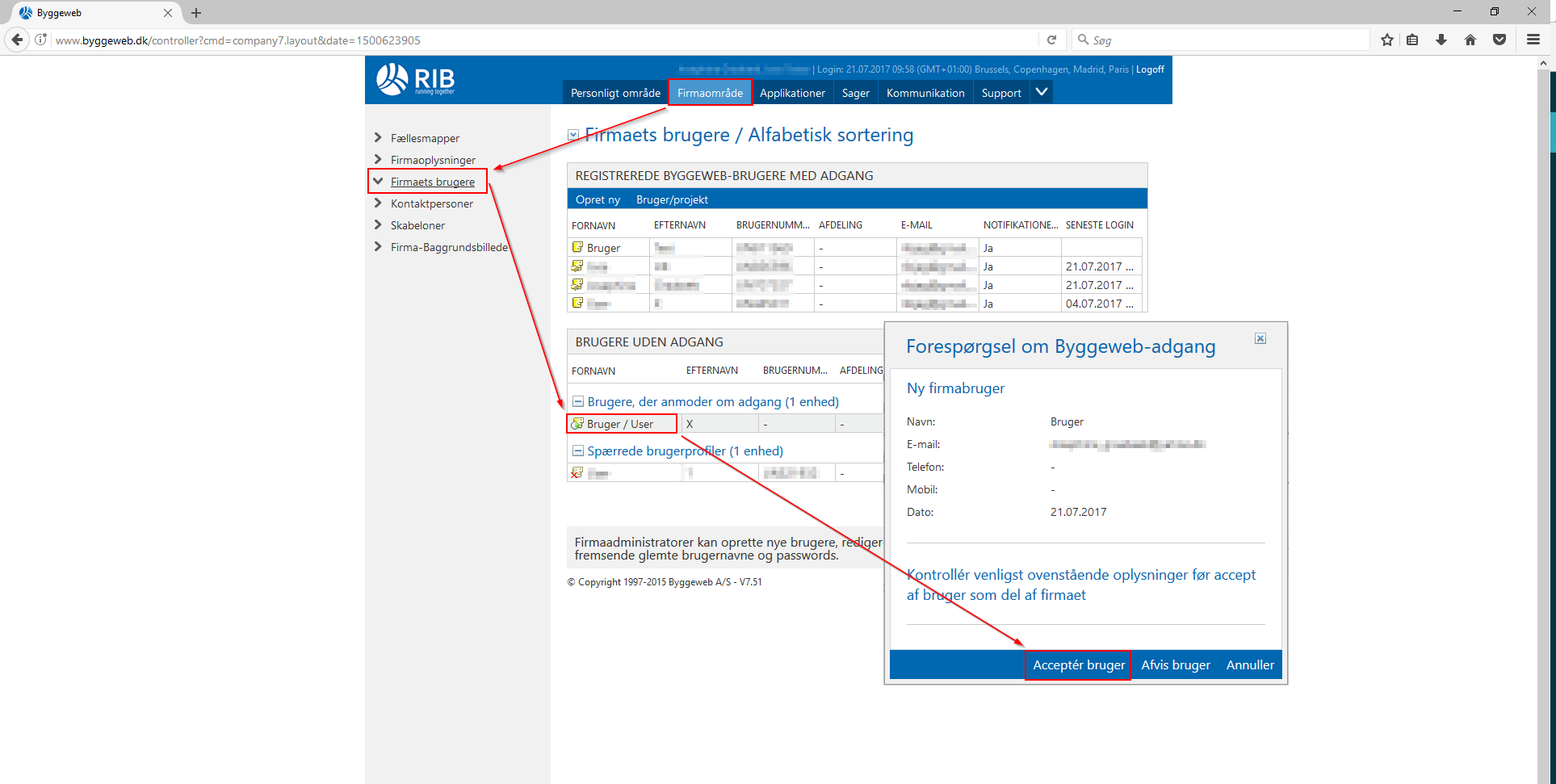This screenshot has height=784, width=1556.
Task: Click the RIB logo in header
Action: (x=415, y=79)
